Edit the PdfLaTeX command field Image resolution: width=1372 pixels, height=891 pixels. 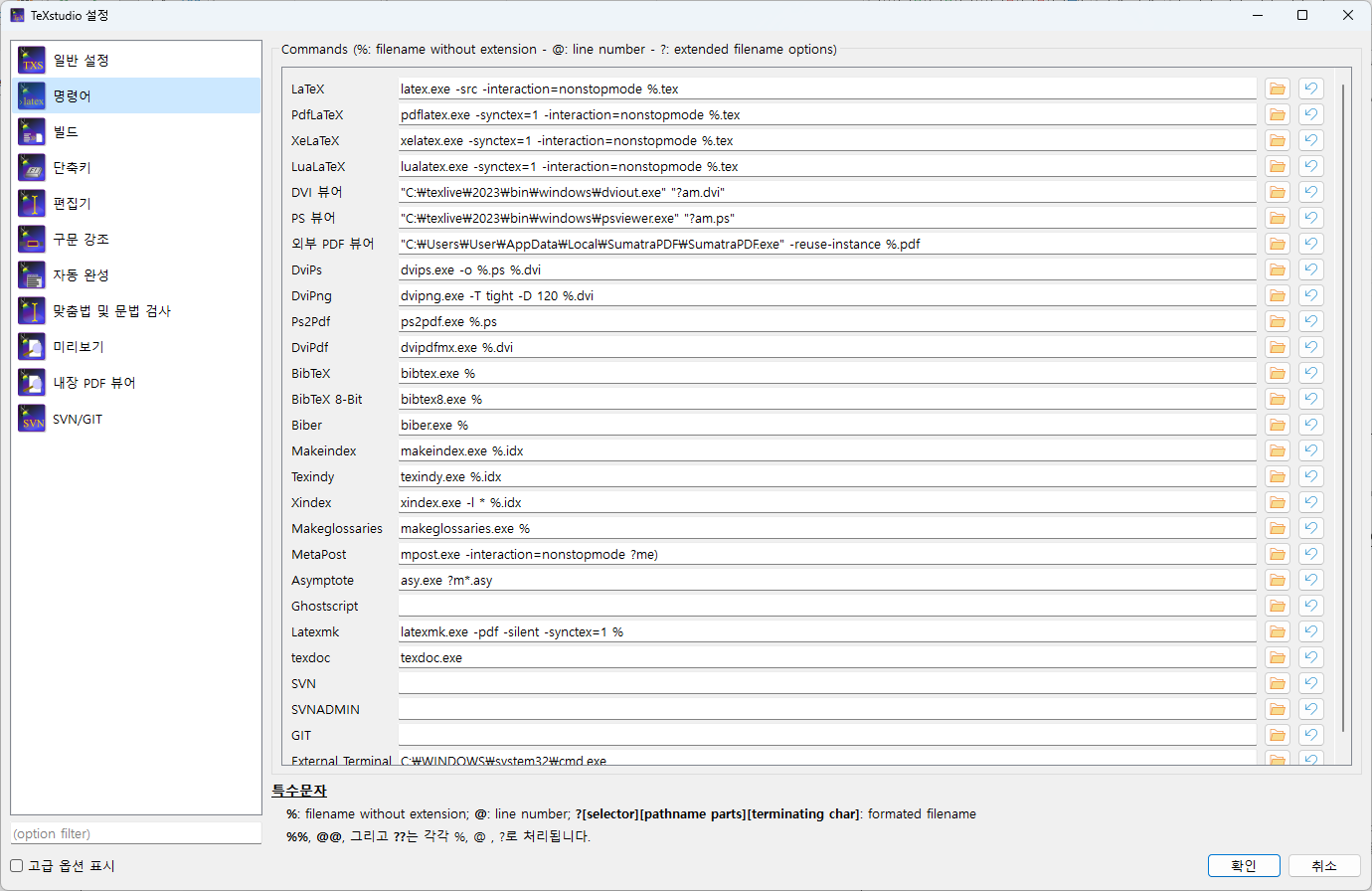(827, 114)
